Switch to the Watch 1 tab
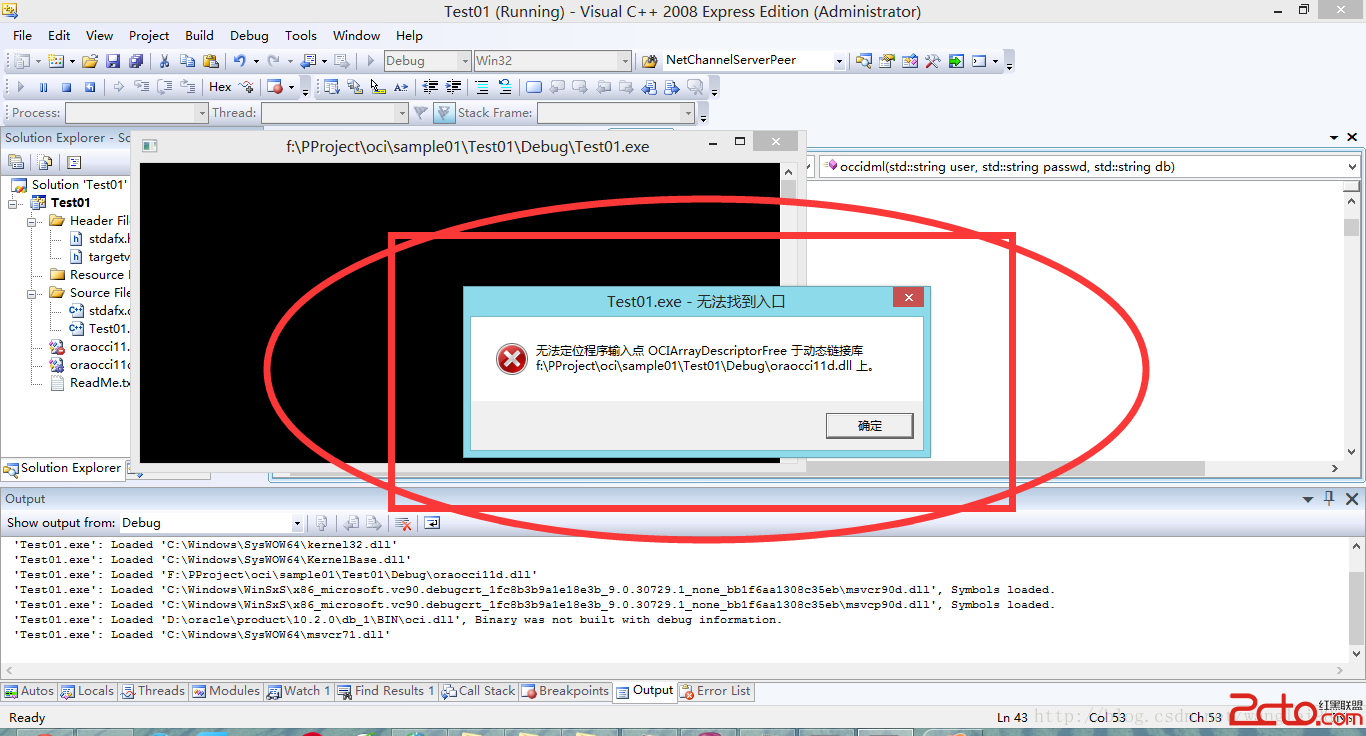Image resolution: width=1366 pixels, height=736 pixels. 298,691
